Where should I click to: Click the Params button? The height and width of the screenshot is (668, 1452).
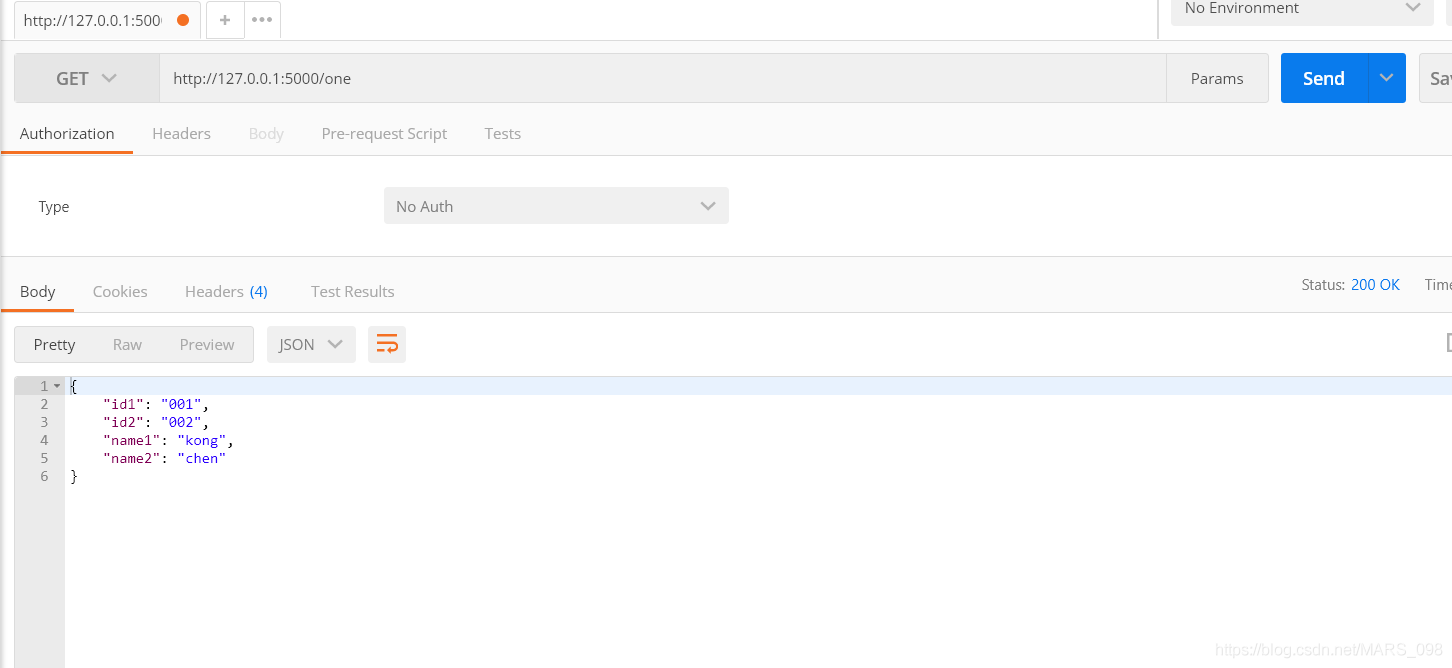[x=1217, y=78]
